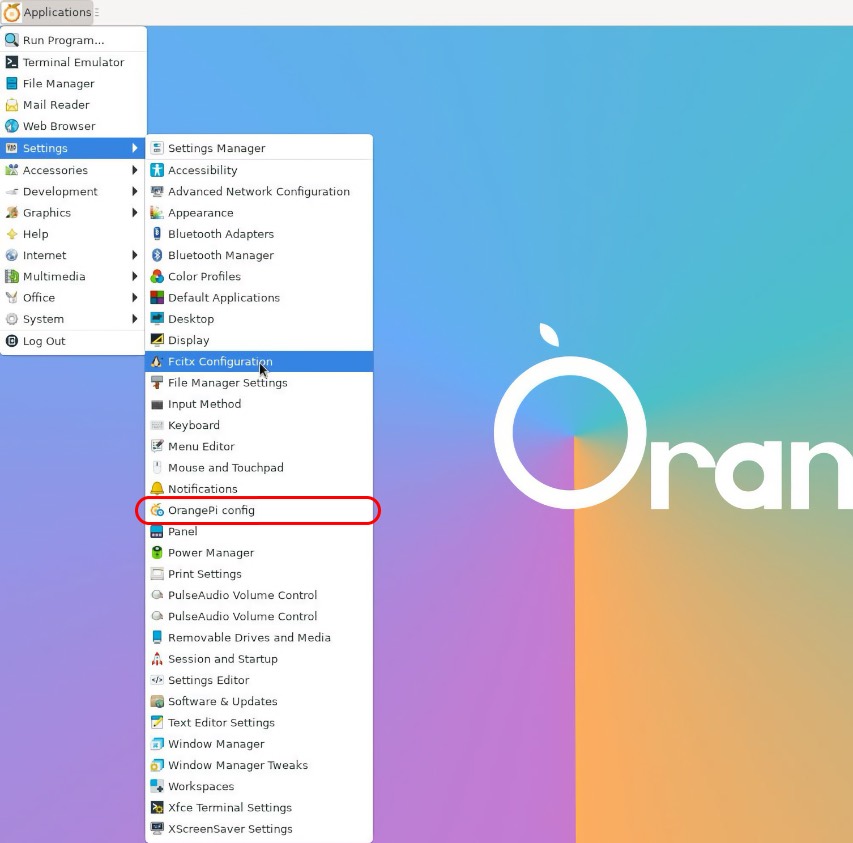The width and height of the screenshot is (853, 843).
Task: Expand the System submenu arrow
Action: tap(134, 319)
